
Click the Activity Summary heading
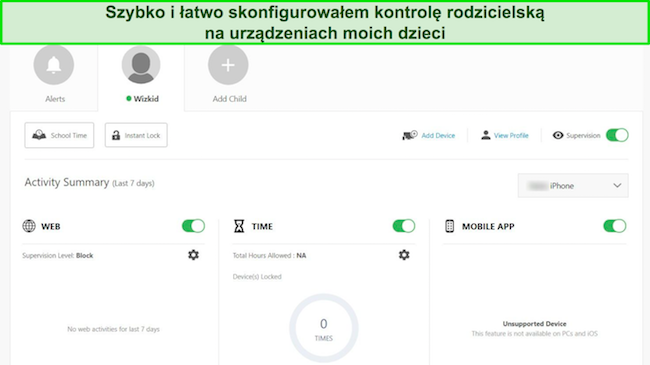[66, 182]
